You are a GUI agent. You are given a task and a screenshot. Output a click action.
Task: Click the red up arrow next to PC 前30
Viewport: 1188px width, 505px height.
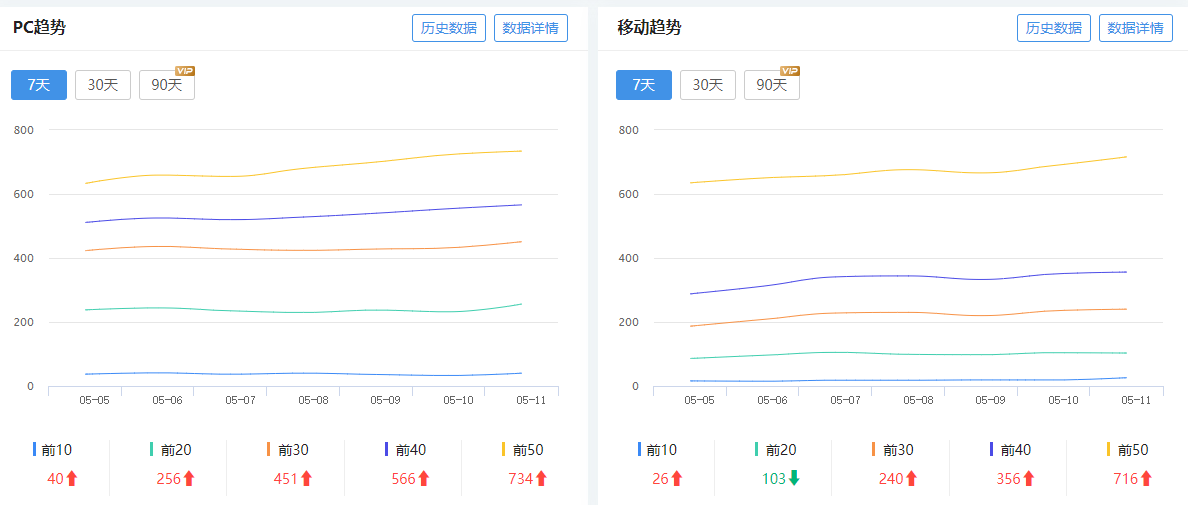[x=306, y=479]
